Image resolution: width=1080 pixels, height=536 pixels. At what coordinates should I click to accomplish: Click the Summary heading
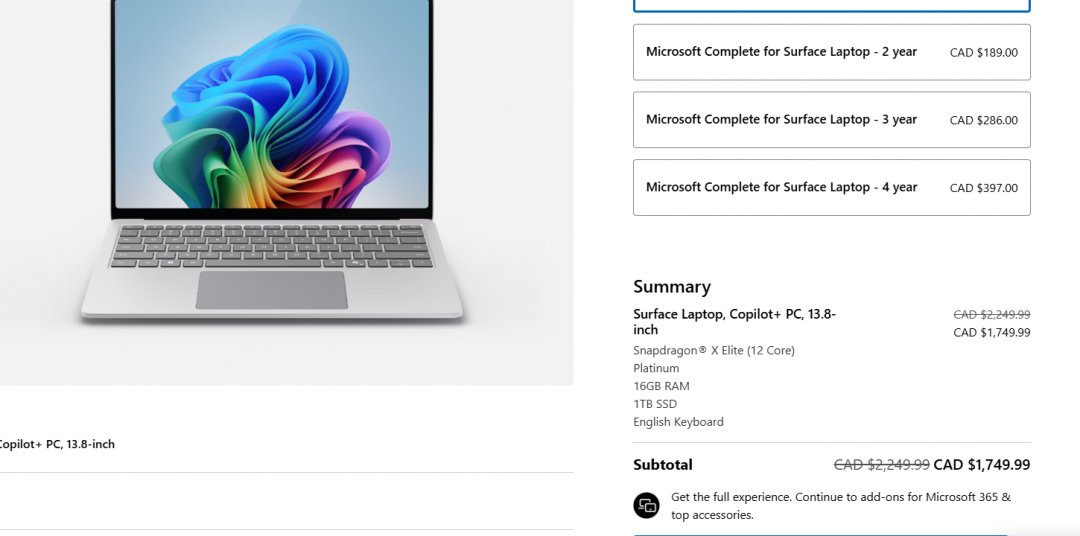coord(672,287)
